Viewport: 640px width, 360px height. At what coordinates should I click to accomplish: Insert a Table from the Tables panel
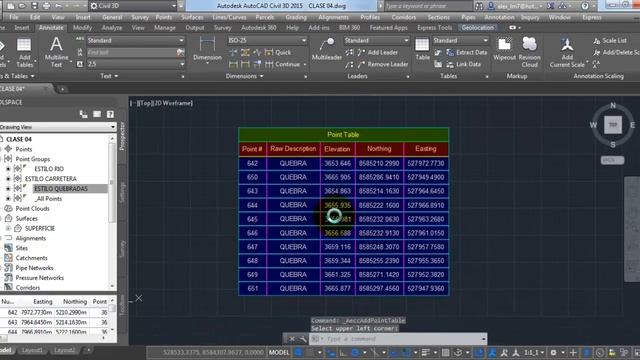(x=422, y=49)
